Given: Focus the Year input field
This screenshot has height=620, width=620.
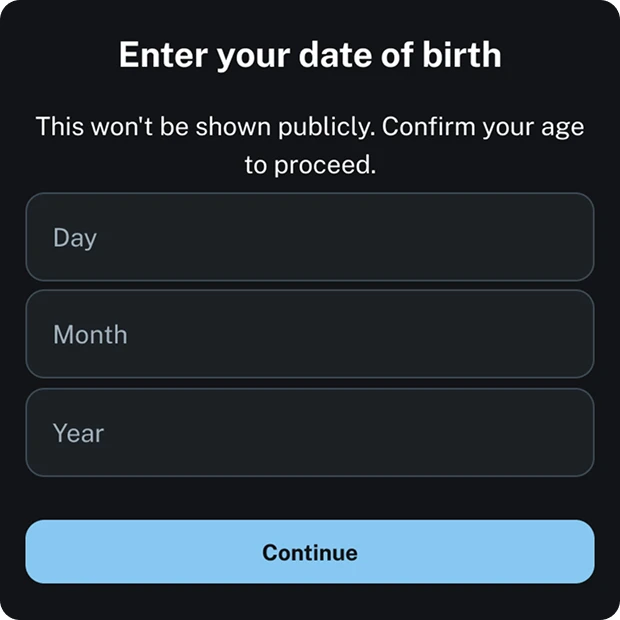Looking at the screenshot, I should pyautogui.click(x=310, y=432).
